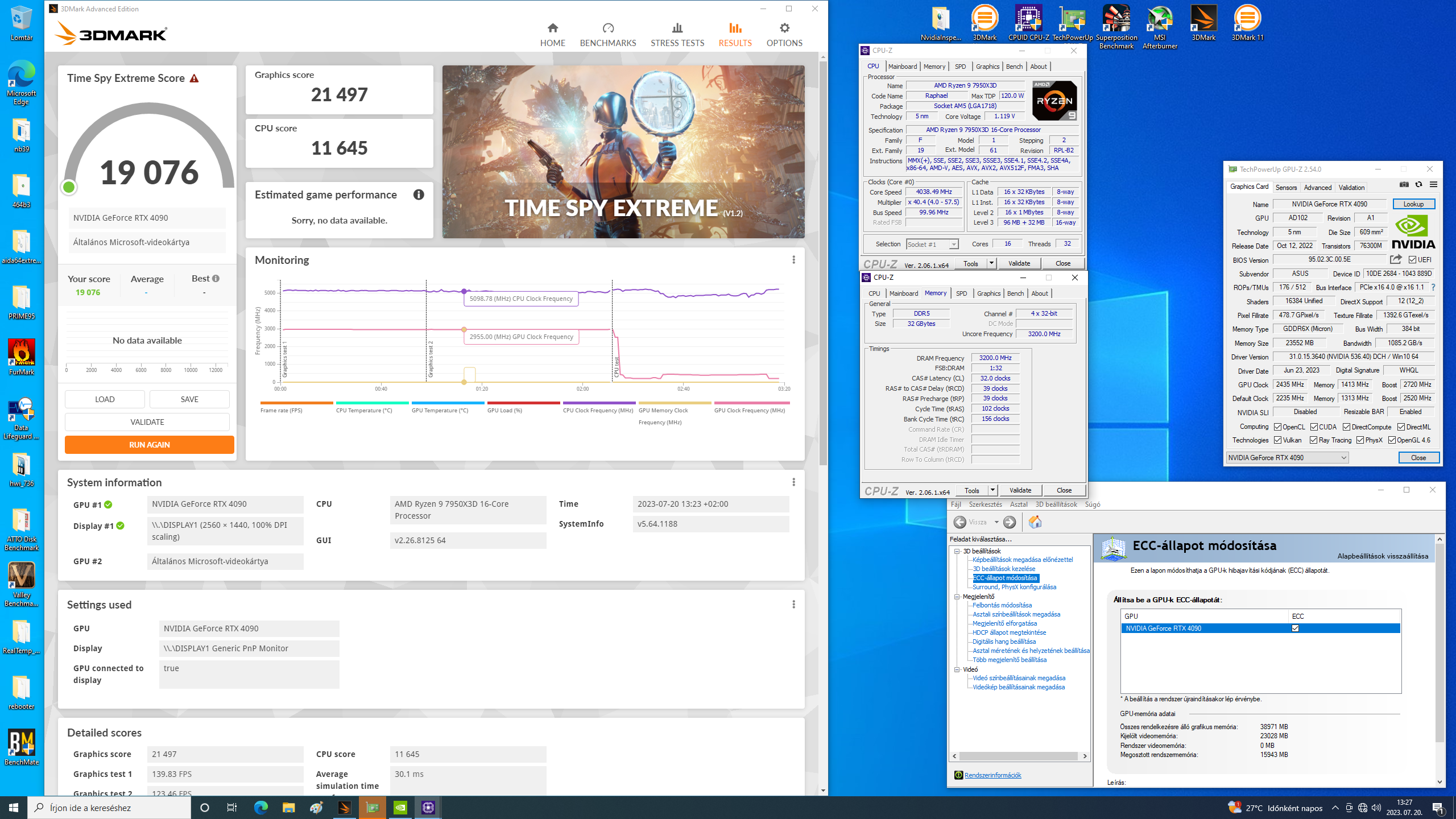Open the CPUID CPU-Z desktop shortcut
Image resolution: width=1456 pixels, height=819 pixels.
[x=1028, y=23]
